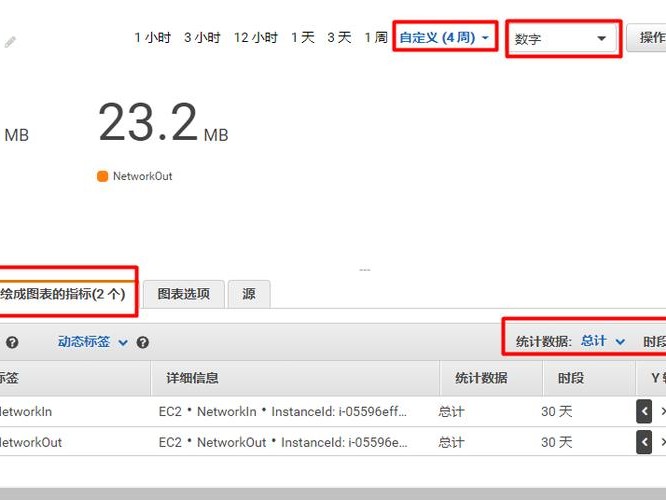666x500 pixels.
Task: Click left Y-axis arrow in NetworkOut row
Action: [644, 442]
